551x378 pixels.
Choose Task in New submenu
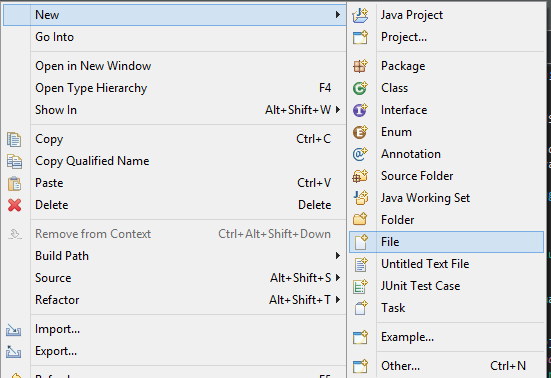(446, 308)
